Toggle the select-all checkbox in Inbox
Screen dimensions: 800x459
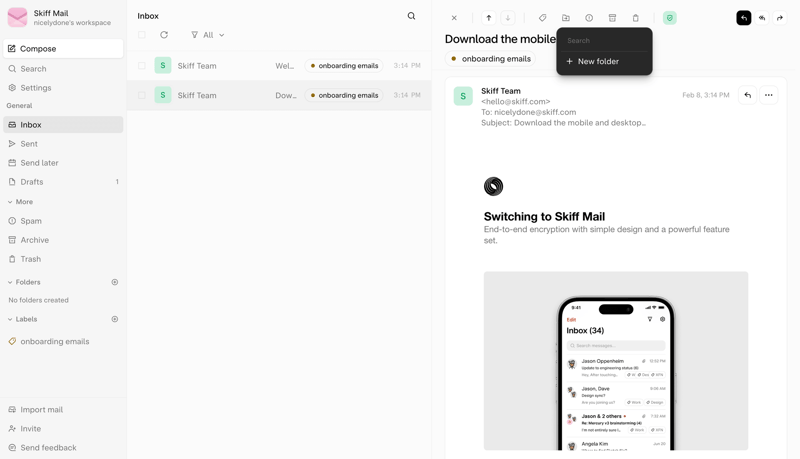pos(142,35)
